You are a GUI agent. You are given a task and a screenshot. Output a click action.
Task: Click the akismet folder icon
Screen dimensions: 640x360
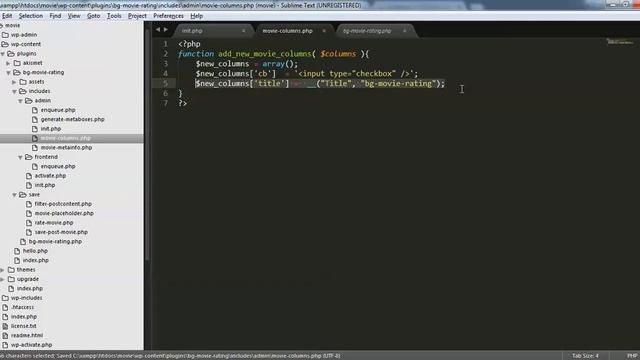(17, 63)
